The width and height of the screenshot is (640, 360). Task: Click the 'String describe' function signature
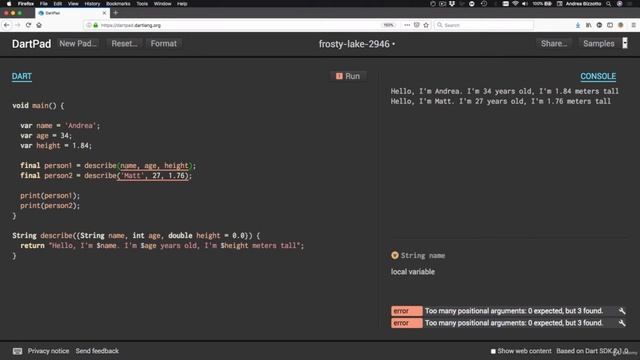(x=136, y=236)
